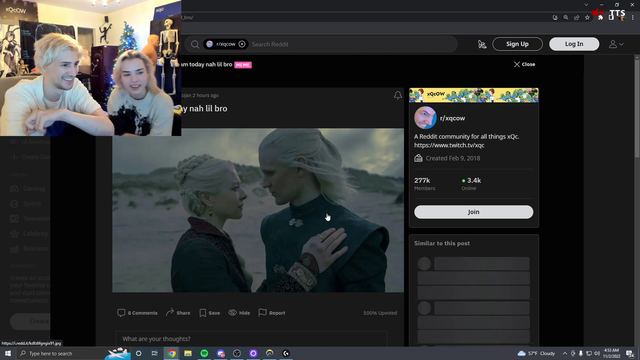
Task: Open the Chrome extensions puzzle icon
Action: [600, 18]
